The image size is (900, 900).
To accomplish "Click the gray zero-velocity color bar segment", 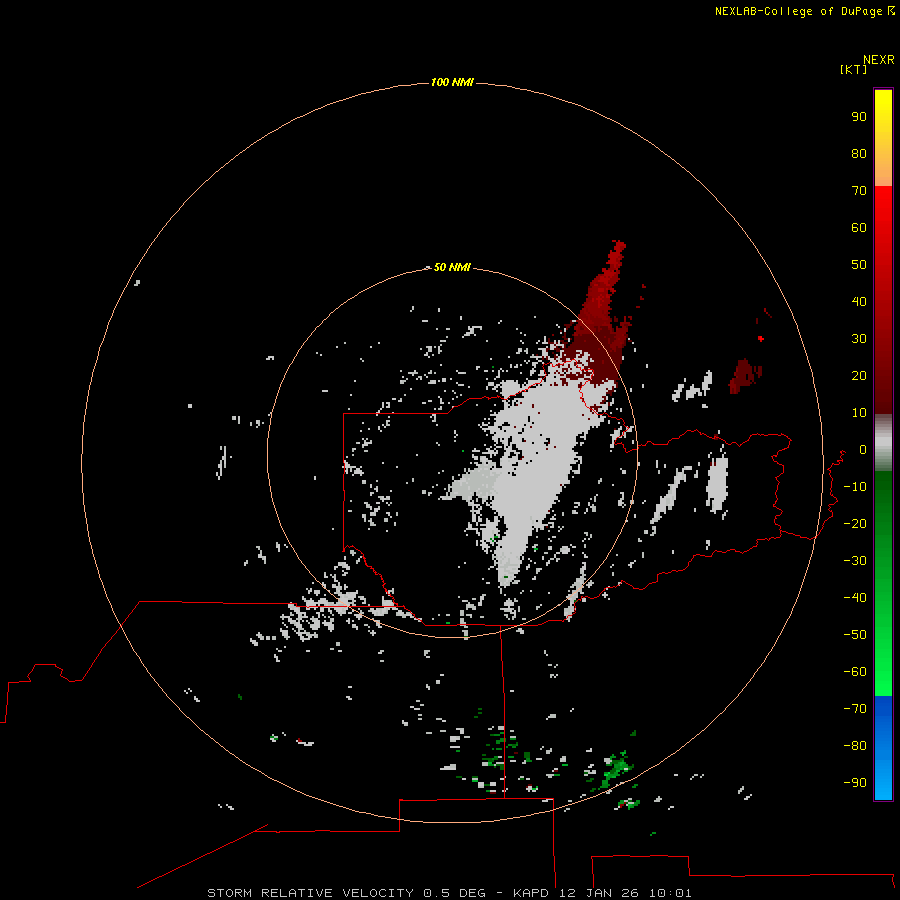I will tap(883, 443).
